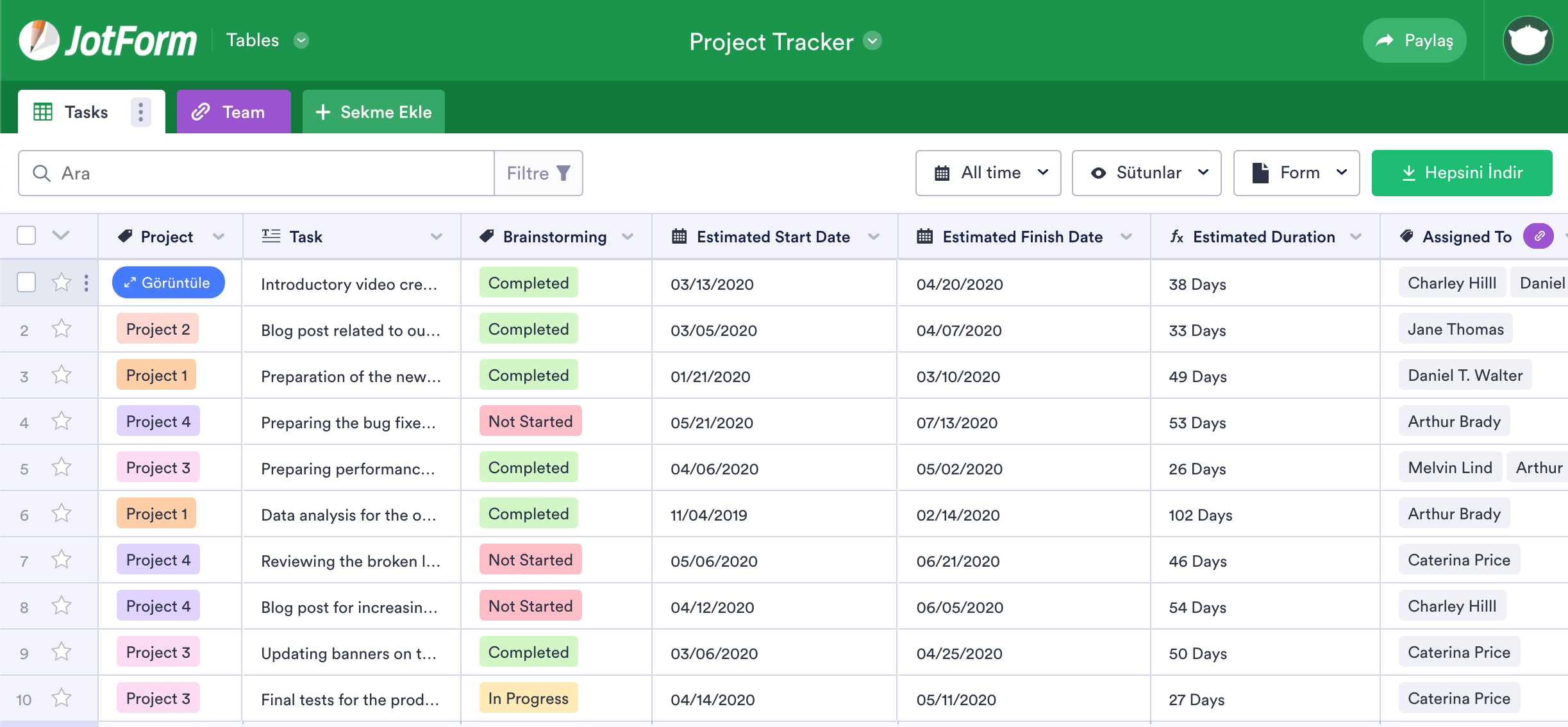
Task: Toggle Sütunlar column visibility menu
Action: (x=1146, y=173)
